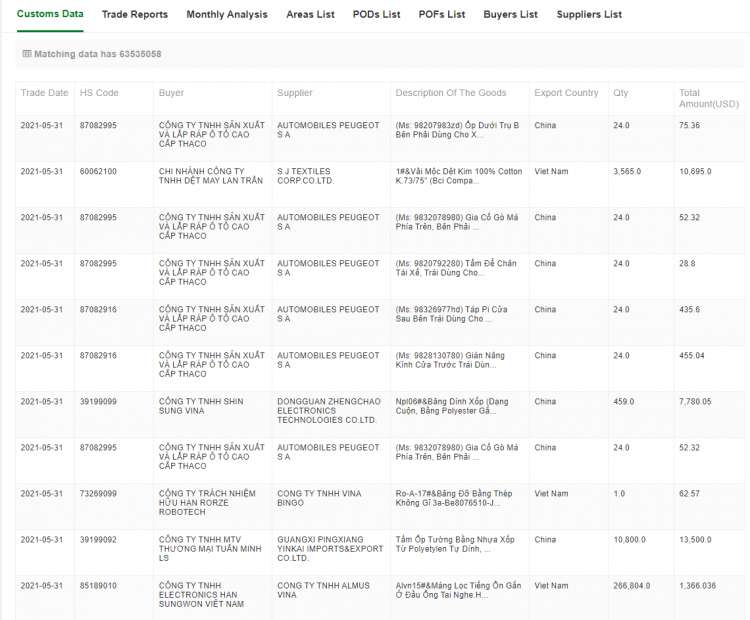Viewport: 750px width, 620px height.
Task: Click the (Ms: 9828130780) Giàn Nâng Kính description
Action: coord(450,360)
